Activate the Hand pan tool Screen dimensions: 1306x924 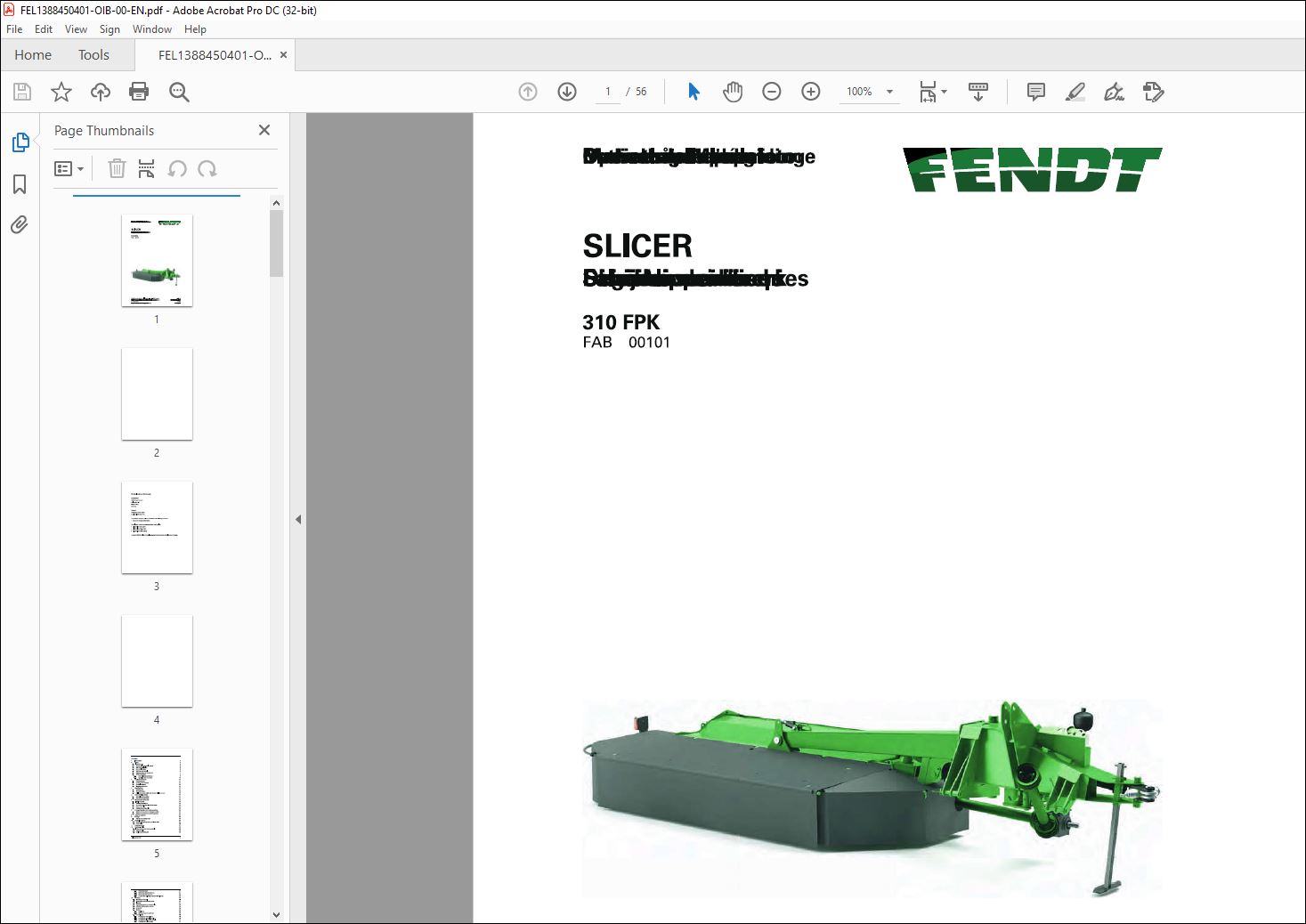pyautogui.click(x=733, y=92)
